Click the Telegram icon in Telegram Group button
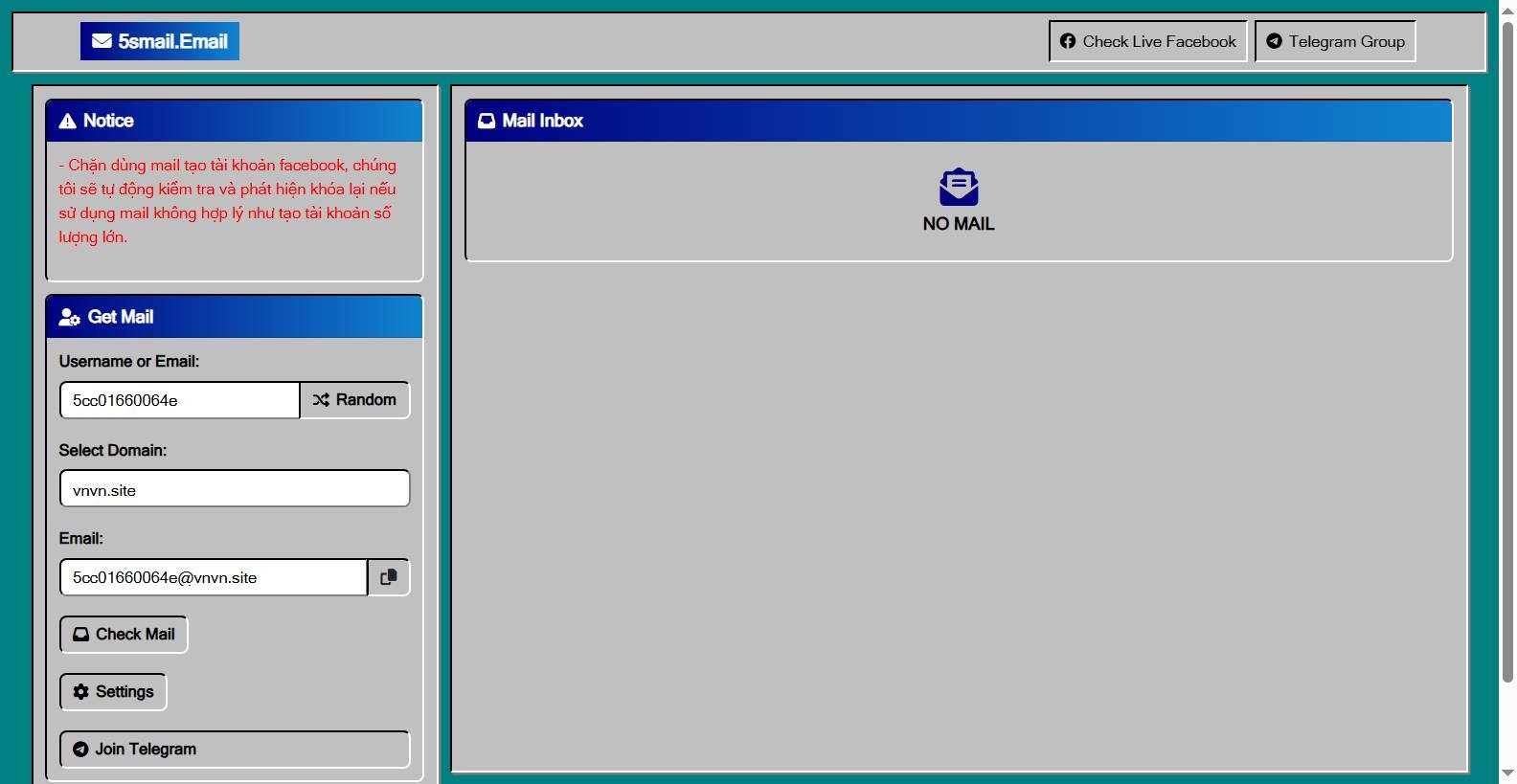Image resolution: width=1517 pixels, height=784 pixels. coord(1274,41)
